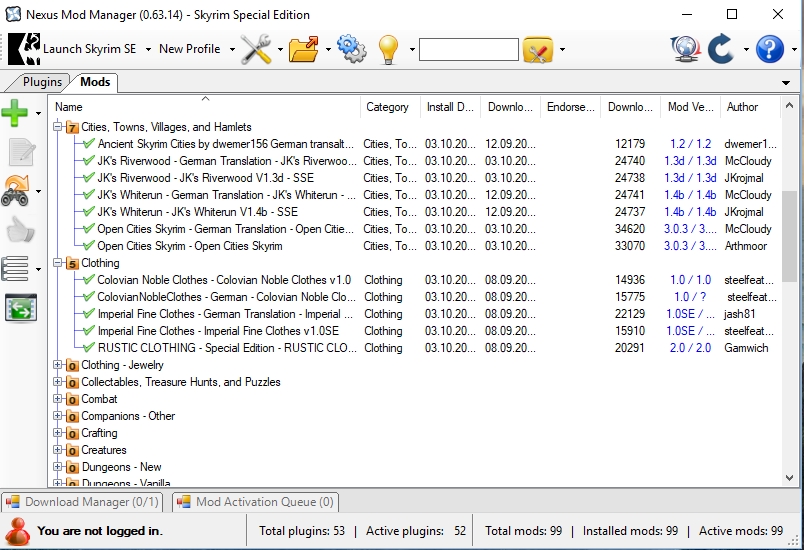Click Launch Skyrim SE button

tap(80, 49)
